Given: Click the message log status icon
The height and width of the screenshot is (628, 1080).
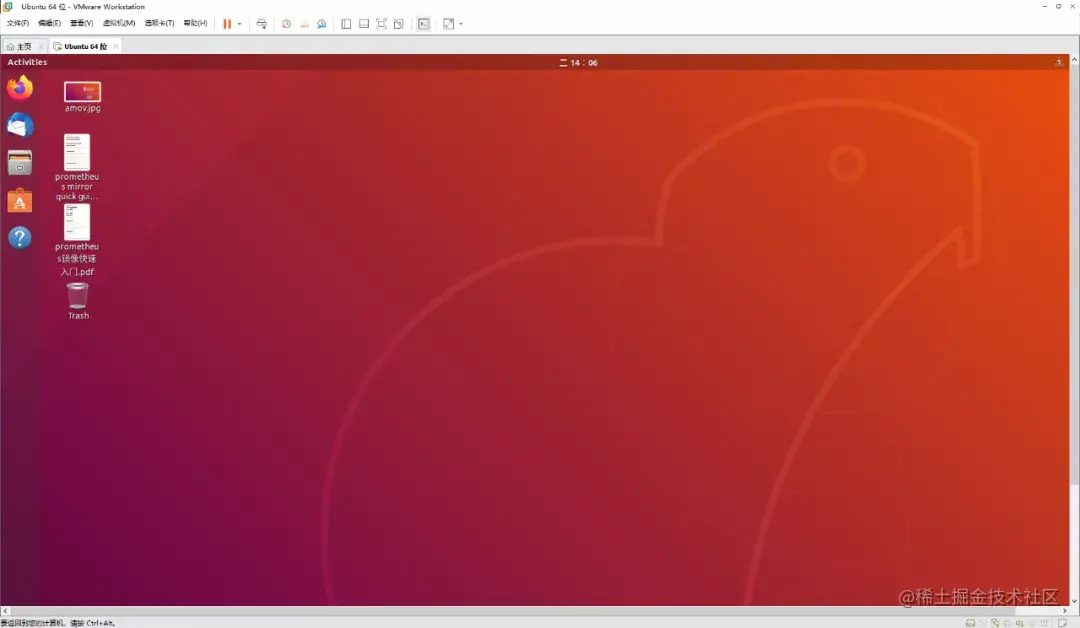Looking at the screenshot, I should pos(1063,623).
